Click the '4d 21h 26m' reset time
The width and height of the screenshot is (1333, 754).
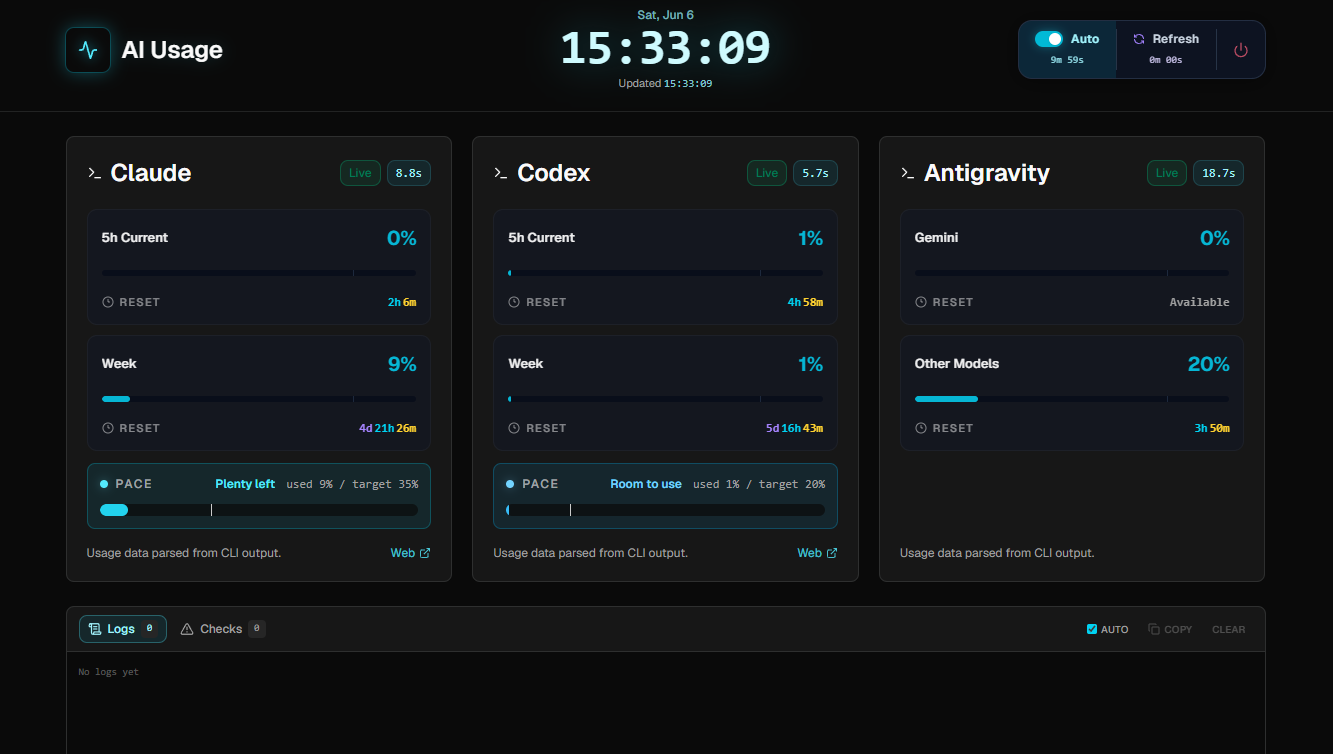coord(388,428)
